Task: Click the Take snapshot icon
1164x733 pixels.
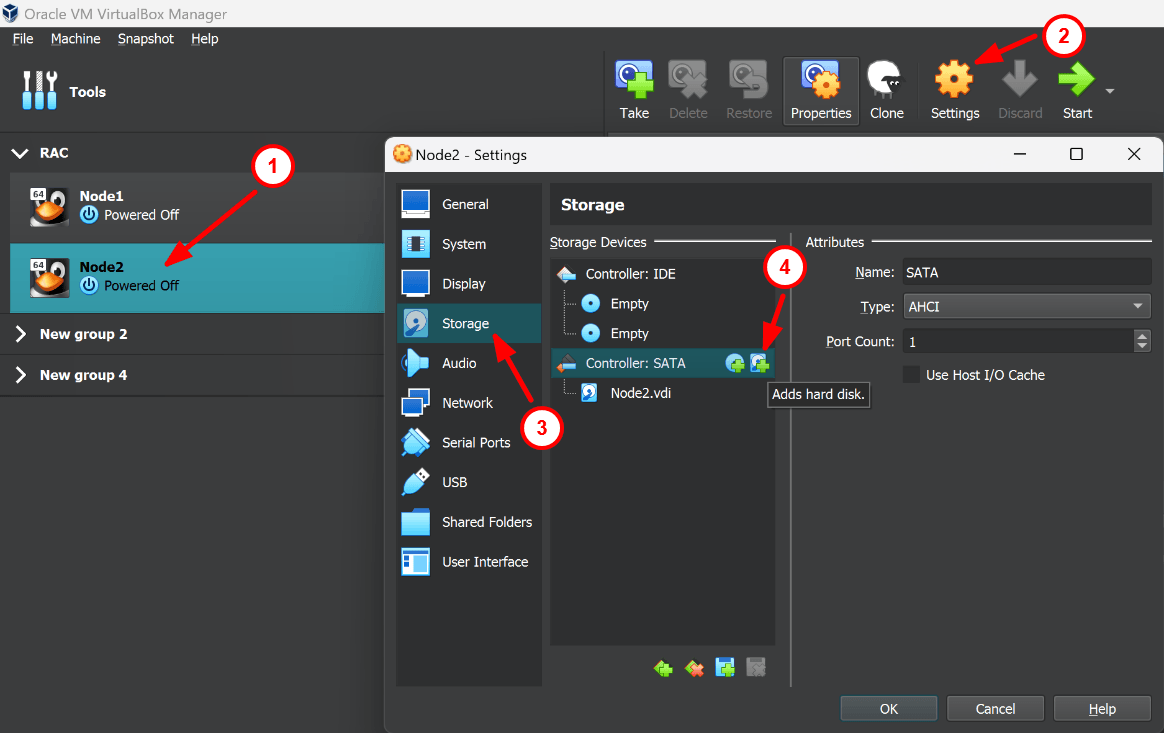Action: tap(634, 80)
